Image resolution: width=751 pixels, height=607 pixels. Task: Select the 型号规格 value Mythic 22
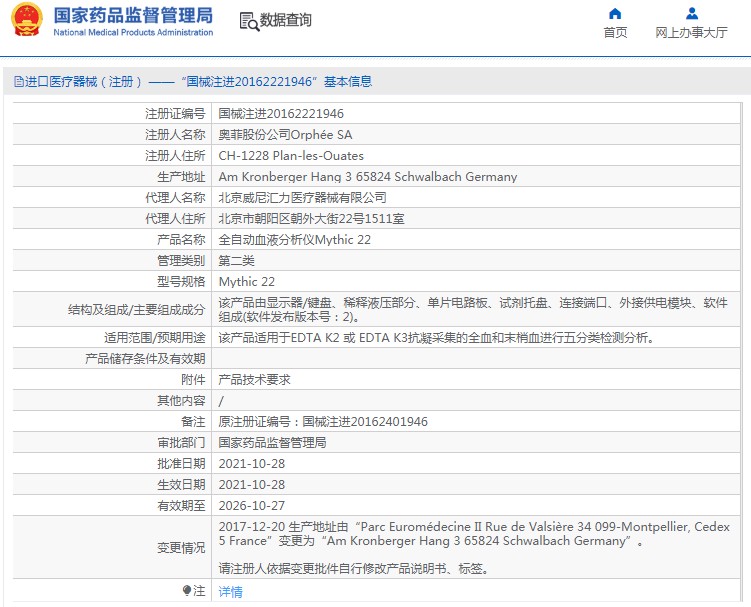tap(247, 282)
